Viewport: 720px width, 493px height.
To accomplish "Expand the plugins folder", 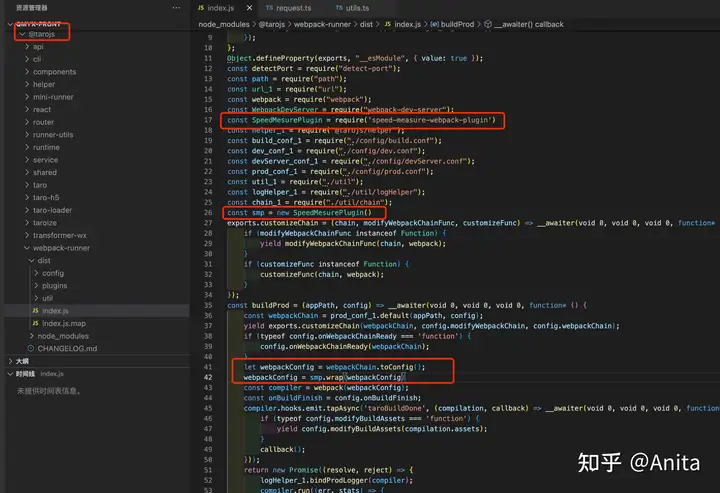I will coord(36,286).
